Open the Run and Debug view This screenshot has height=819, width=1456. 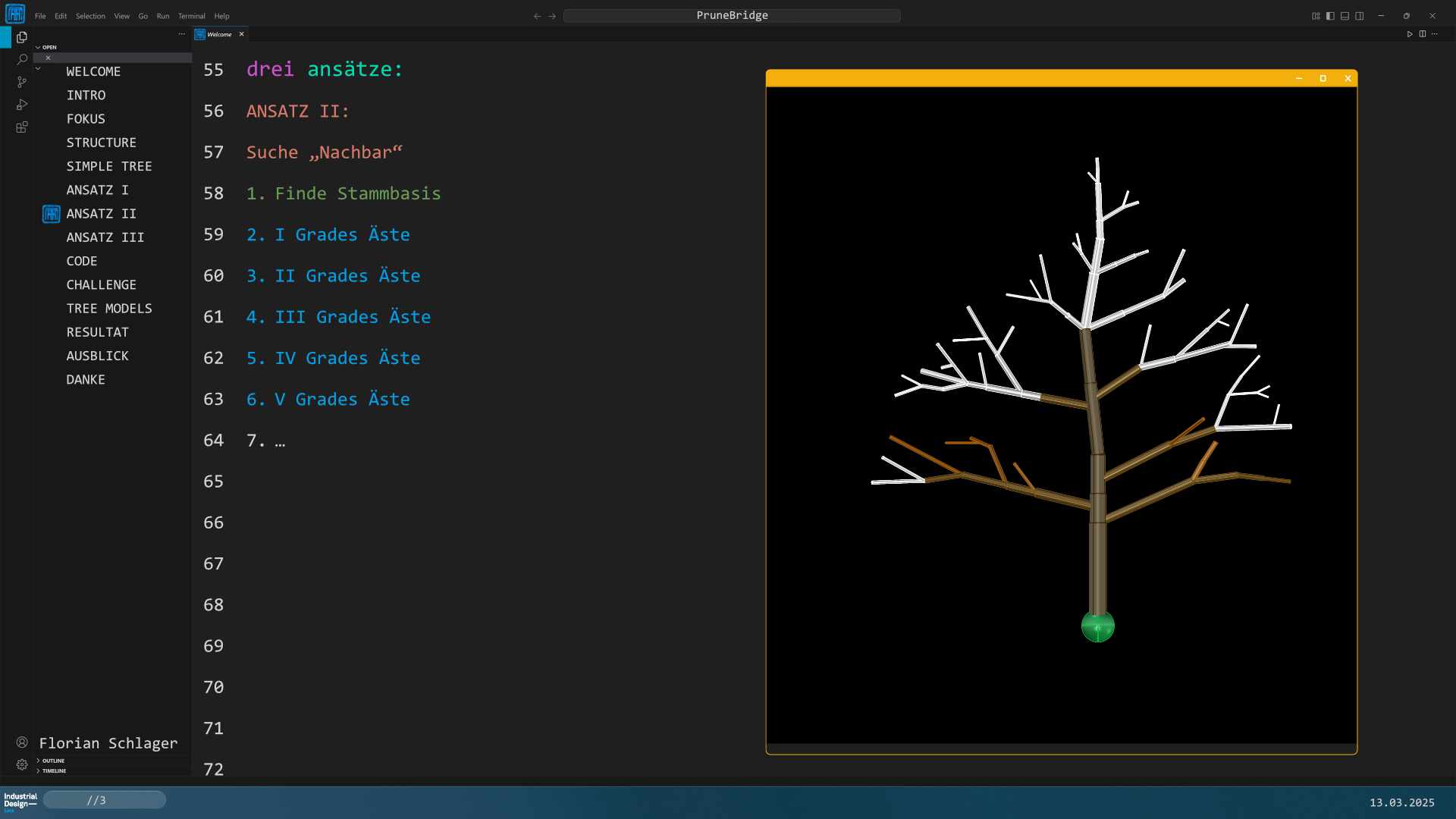(x=22, y=105)
